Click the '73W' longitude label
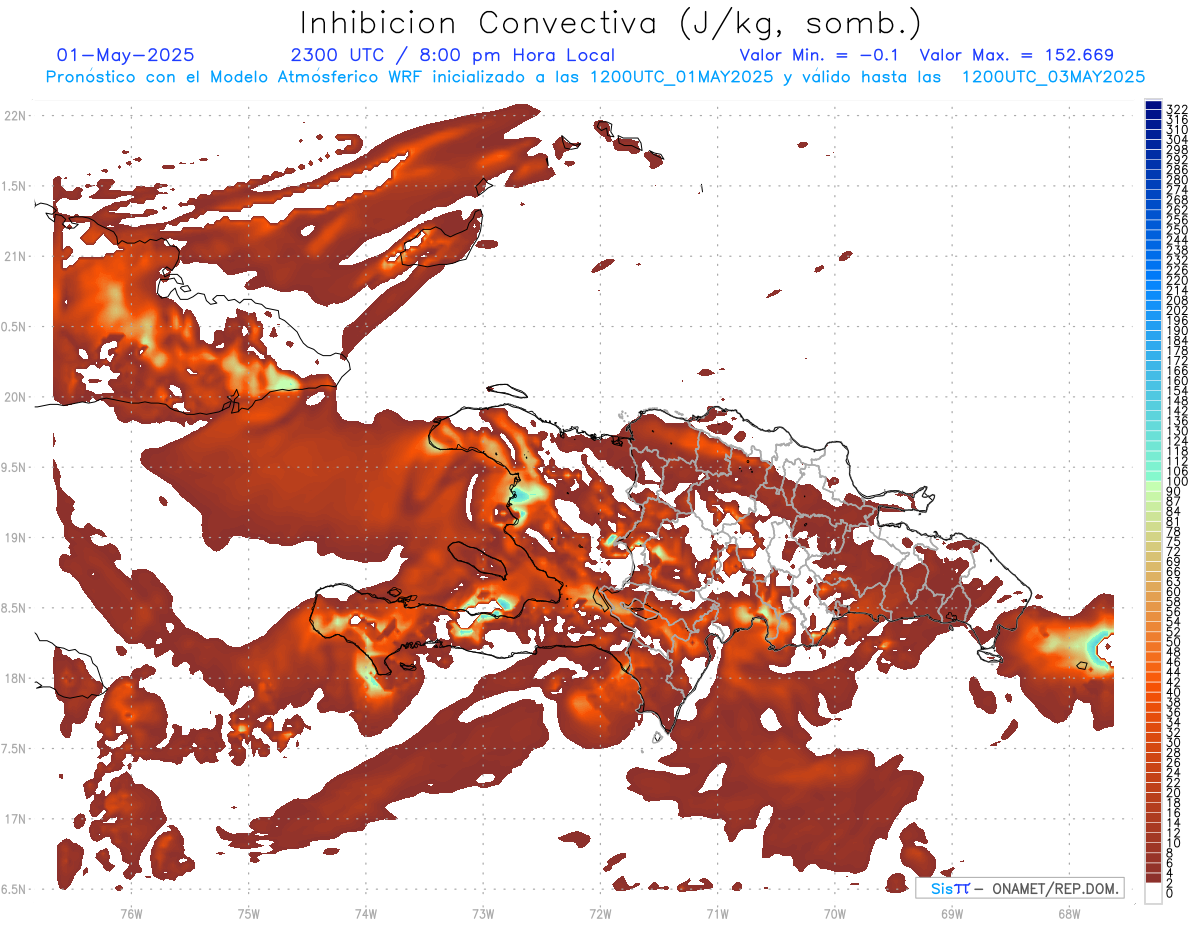 (483, 913)
